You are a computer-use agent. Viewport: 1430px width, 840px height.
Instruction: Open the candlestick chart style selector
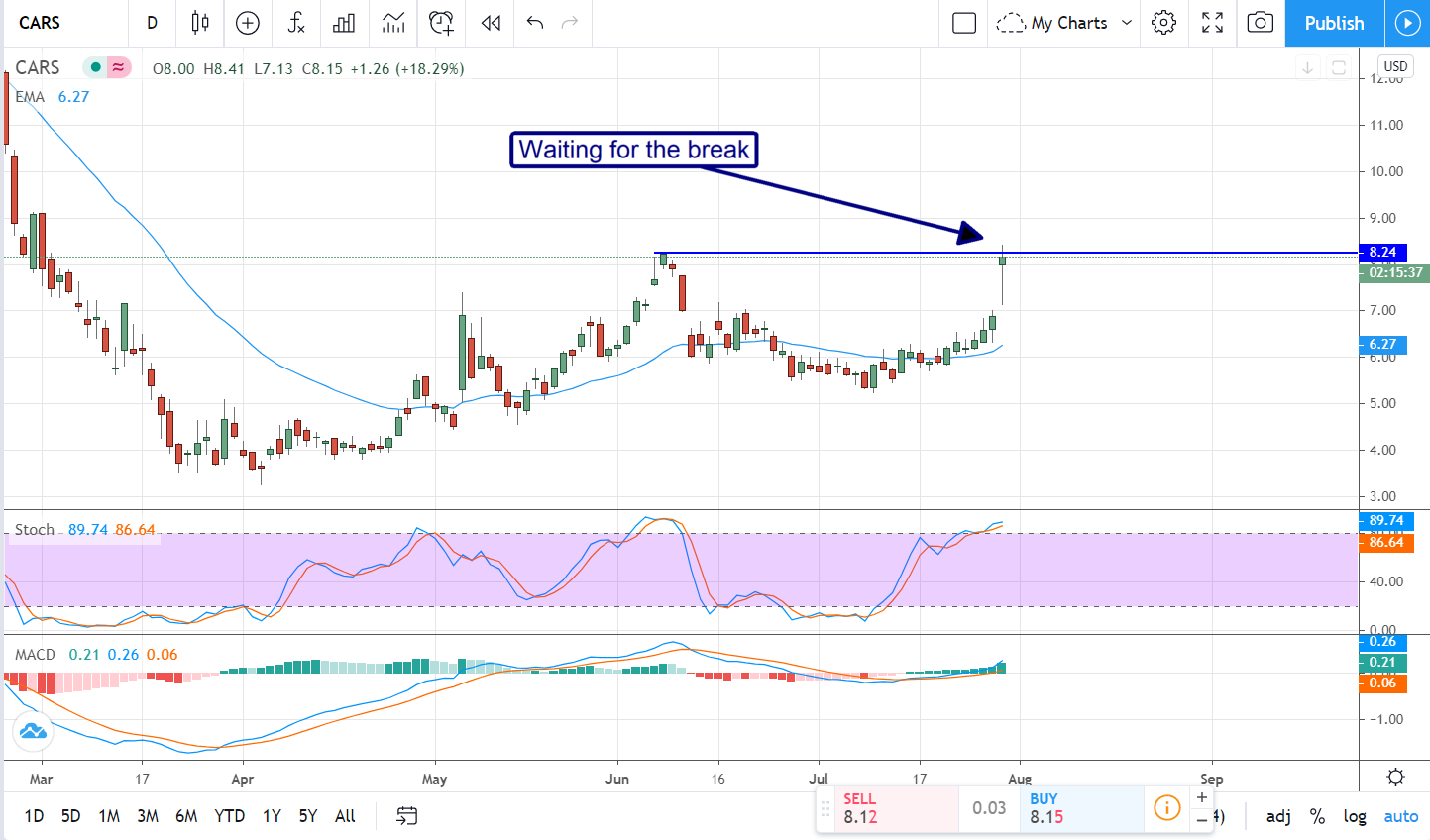[200, 23]
